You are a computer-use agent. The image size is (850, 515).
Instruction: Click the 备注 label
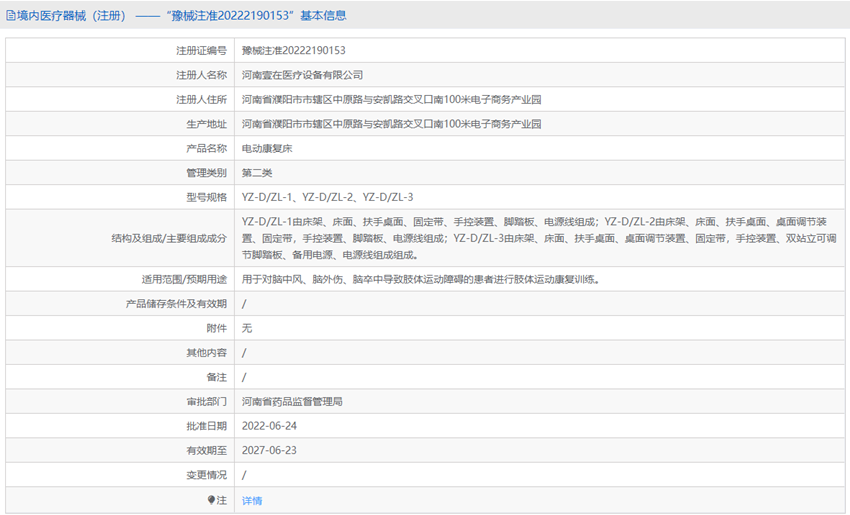[x=217, y=377]
